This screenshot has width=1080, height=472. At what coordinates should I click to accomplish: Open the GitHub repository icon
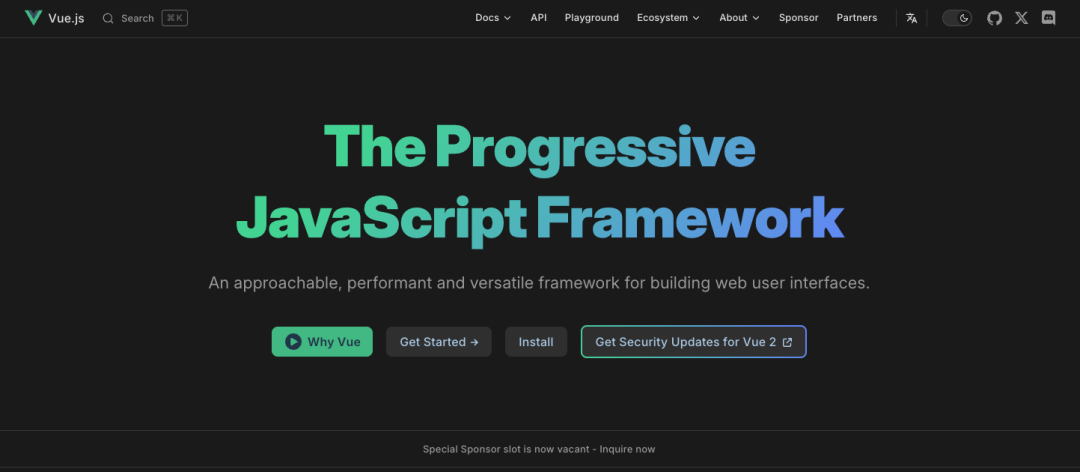(x=995, y=18)
